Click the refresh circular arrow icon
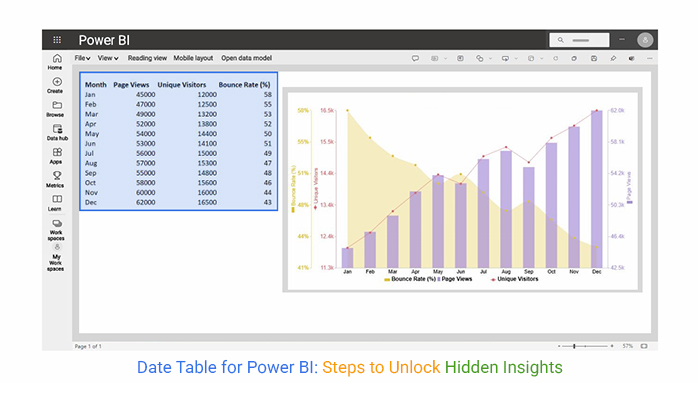698x400 pixels. pos(556,58)
